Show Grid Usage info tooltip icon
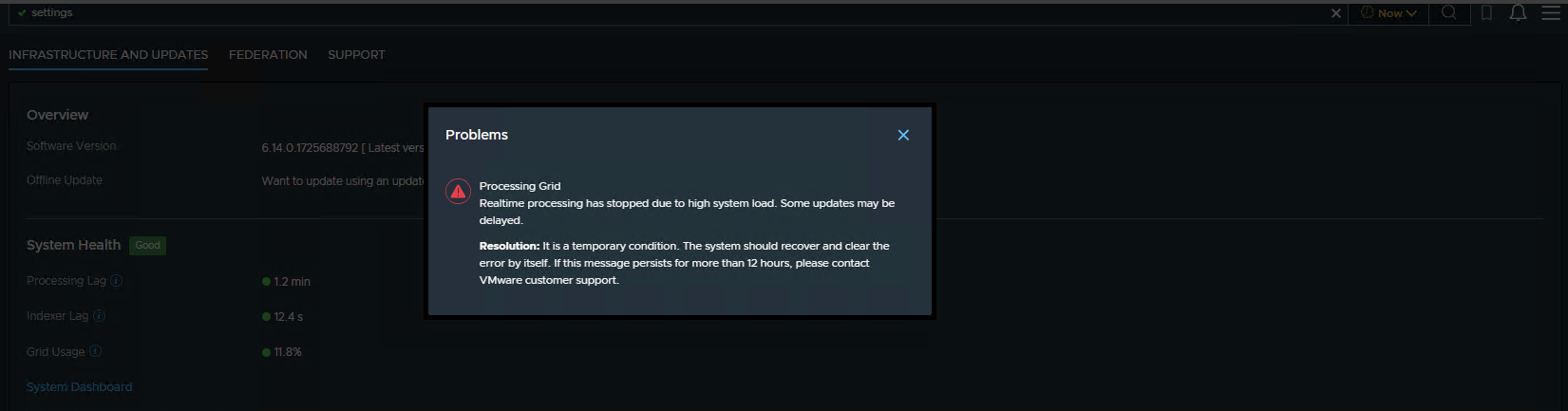Viewport: 1568px width, 411px height. [x=95, y=351]
